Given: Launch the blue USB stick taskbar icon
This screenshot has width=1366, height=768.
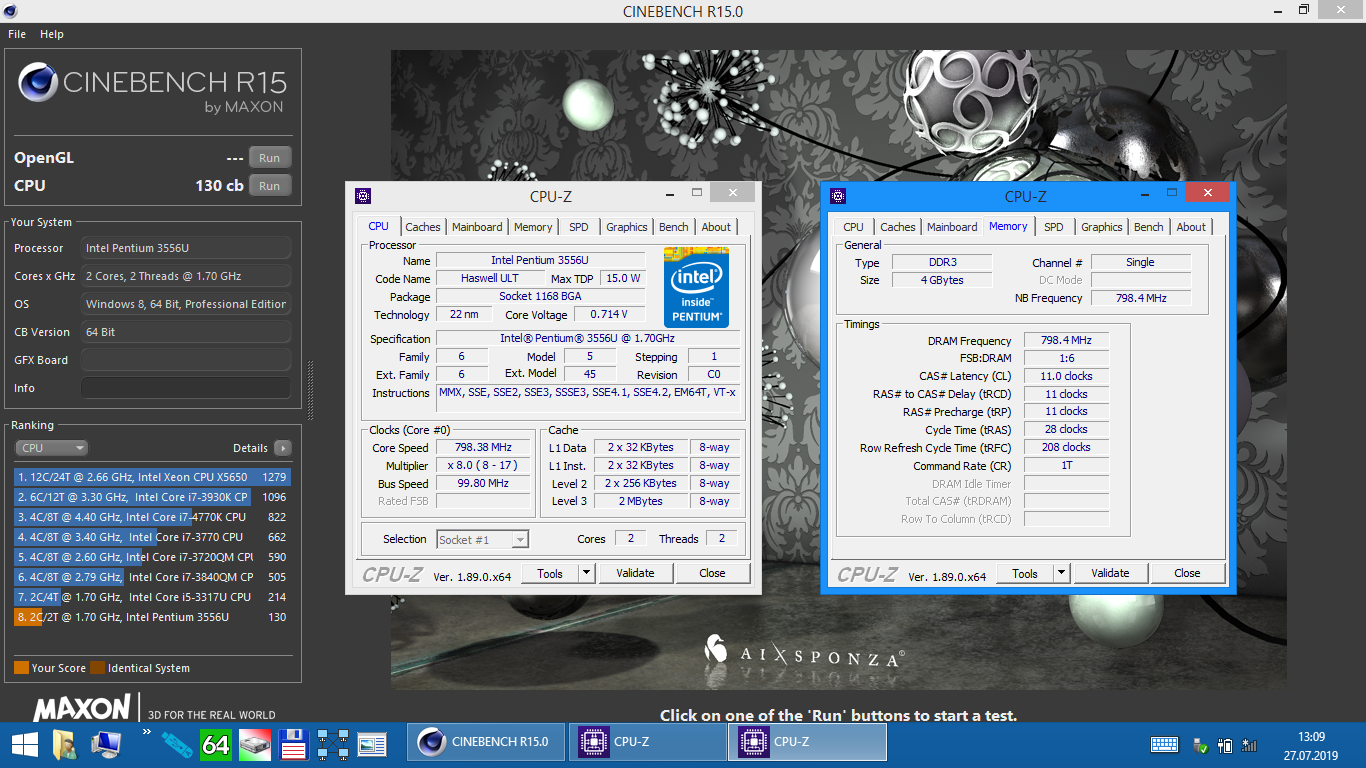Looking at the screenshot, I should pos(176,744).
